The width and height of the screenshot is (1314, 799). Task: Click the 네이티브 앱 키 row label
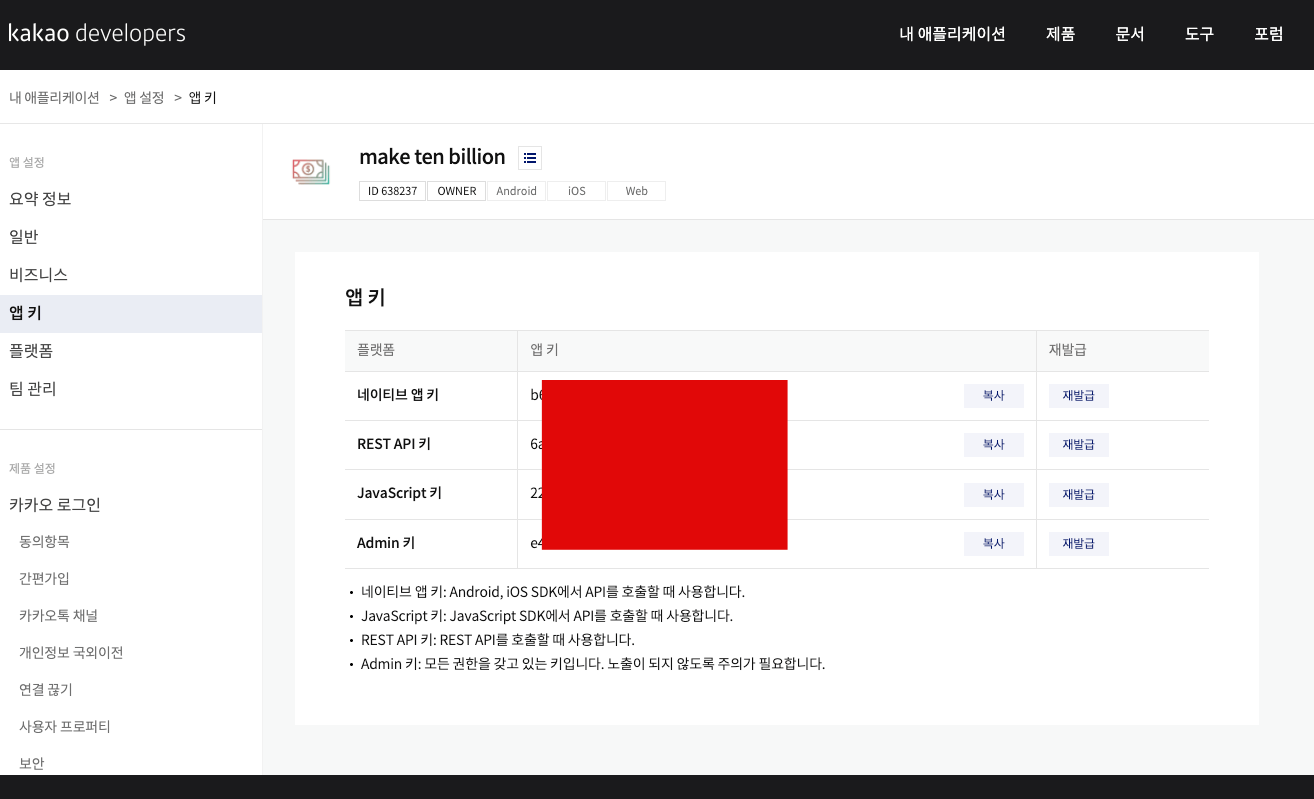click(398, 395)
